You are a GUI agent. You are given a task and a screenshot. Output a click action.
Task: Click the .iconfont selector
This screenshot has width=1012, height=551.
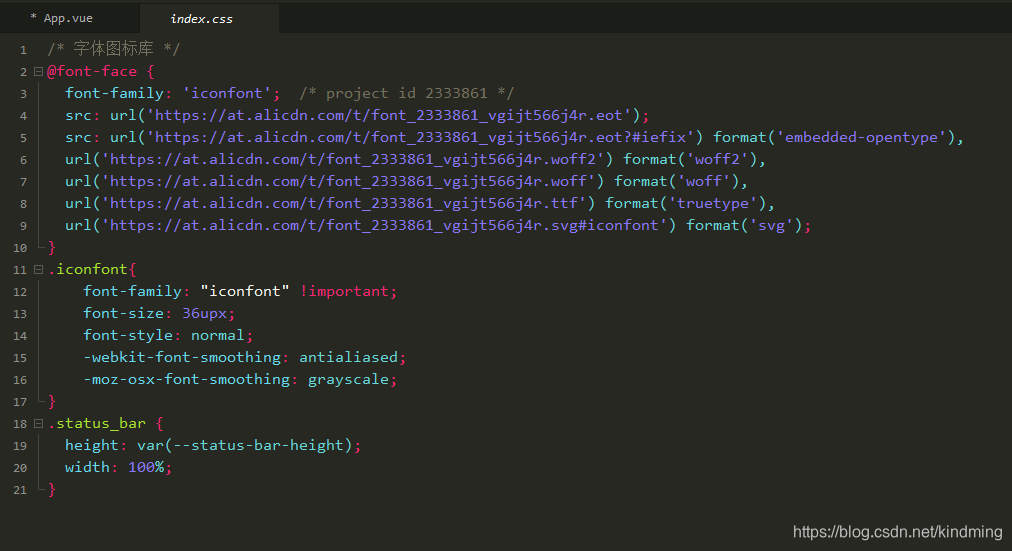88,269
